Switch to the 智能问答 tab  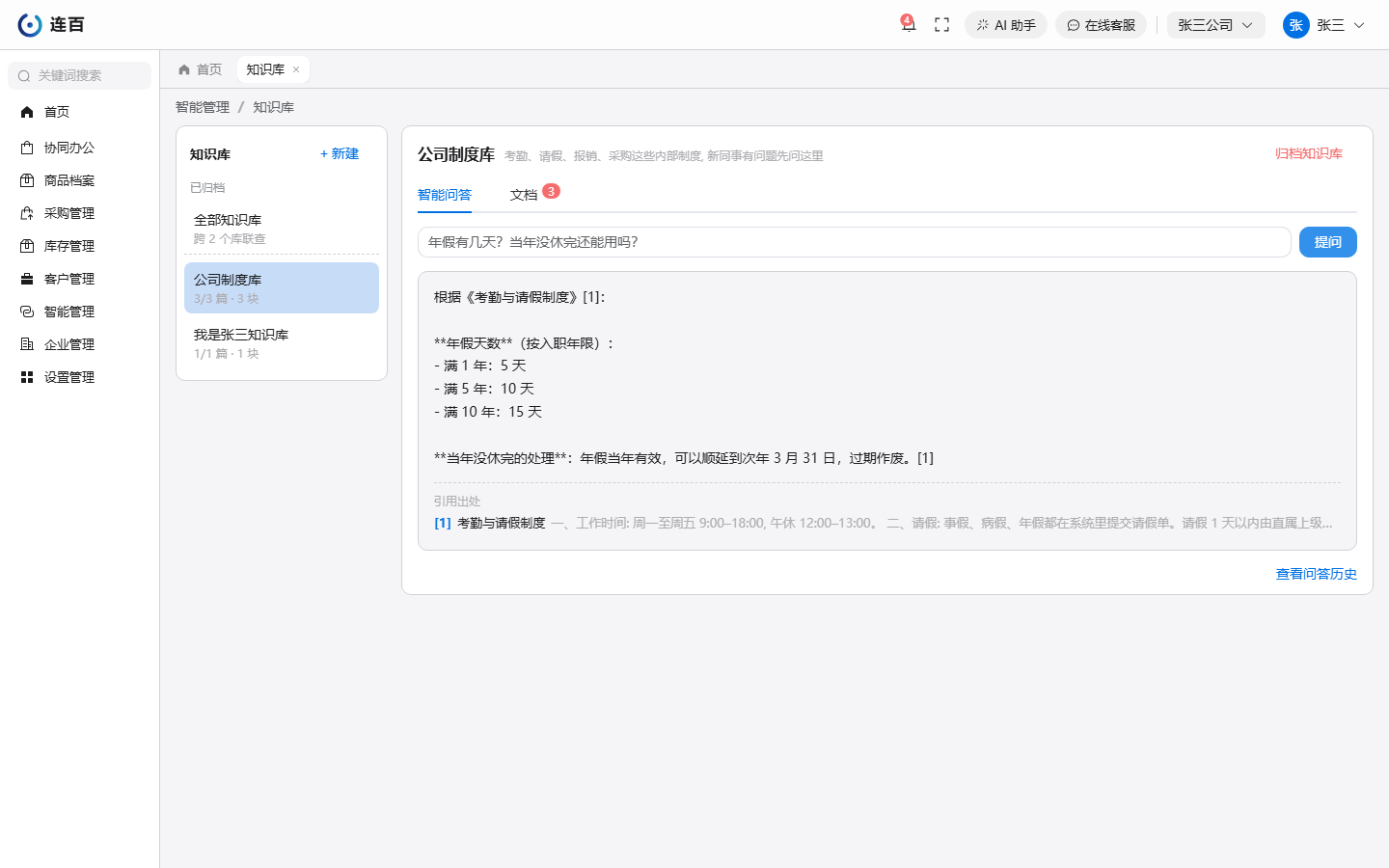coord(445,195)
